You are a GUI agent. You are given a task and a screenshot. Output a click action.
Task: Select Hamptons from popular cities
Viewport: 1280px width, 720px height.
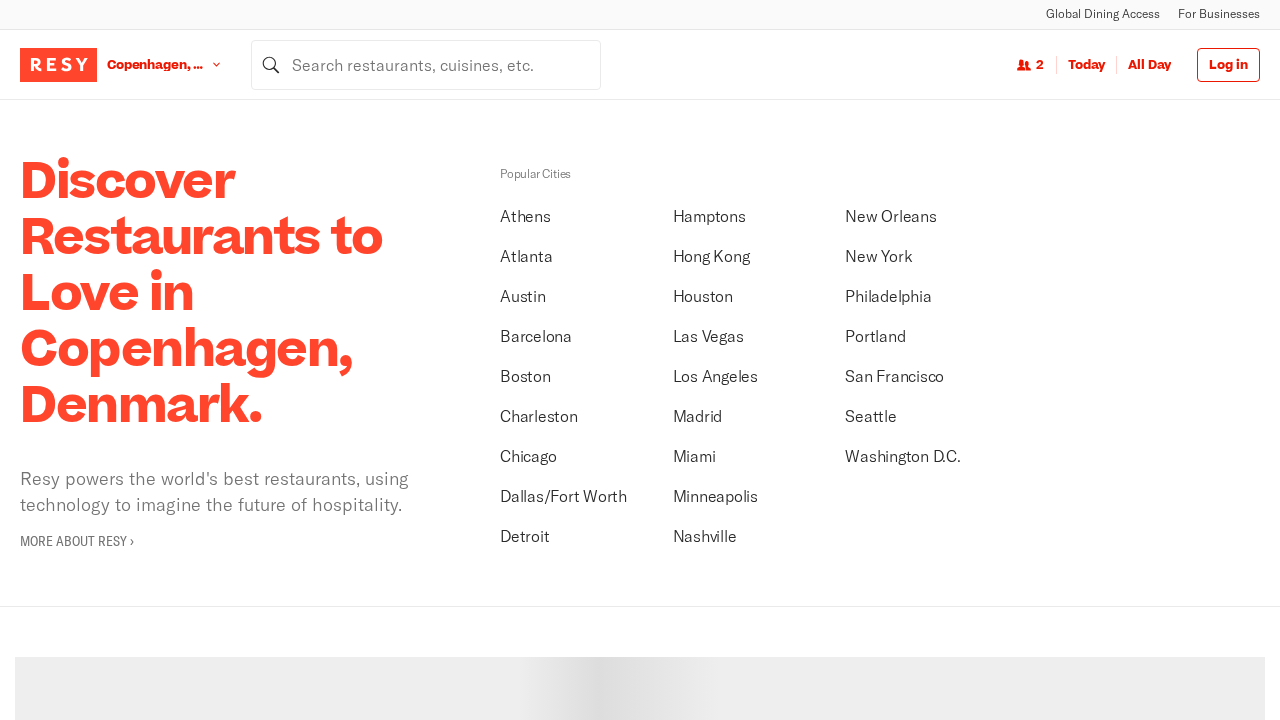[x=709, y=216]
